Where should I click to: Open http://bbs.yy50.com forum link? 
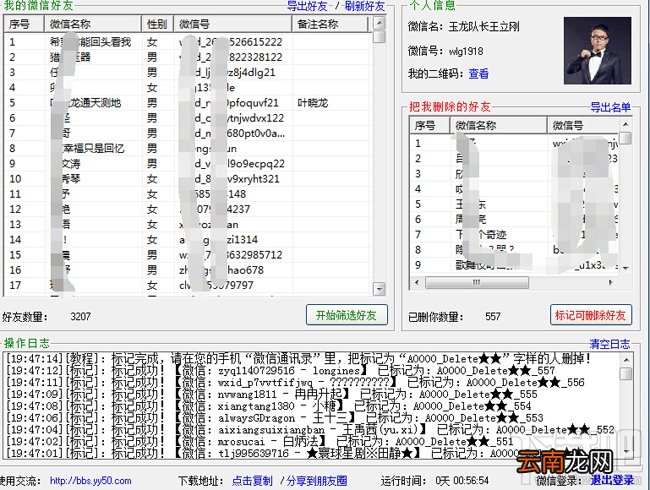point(90,481)
